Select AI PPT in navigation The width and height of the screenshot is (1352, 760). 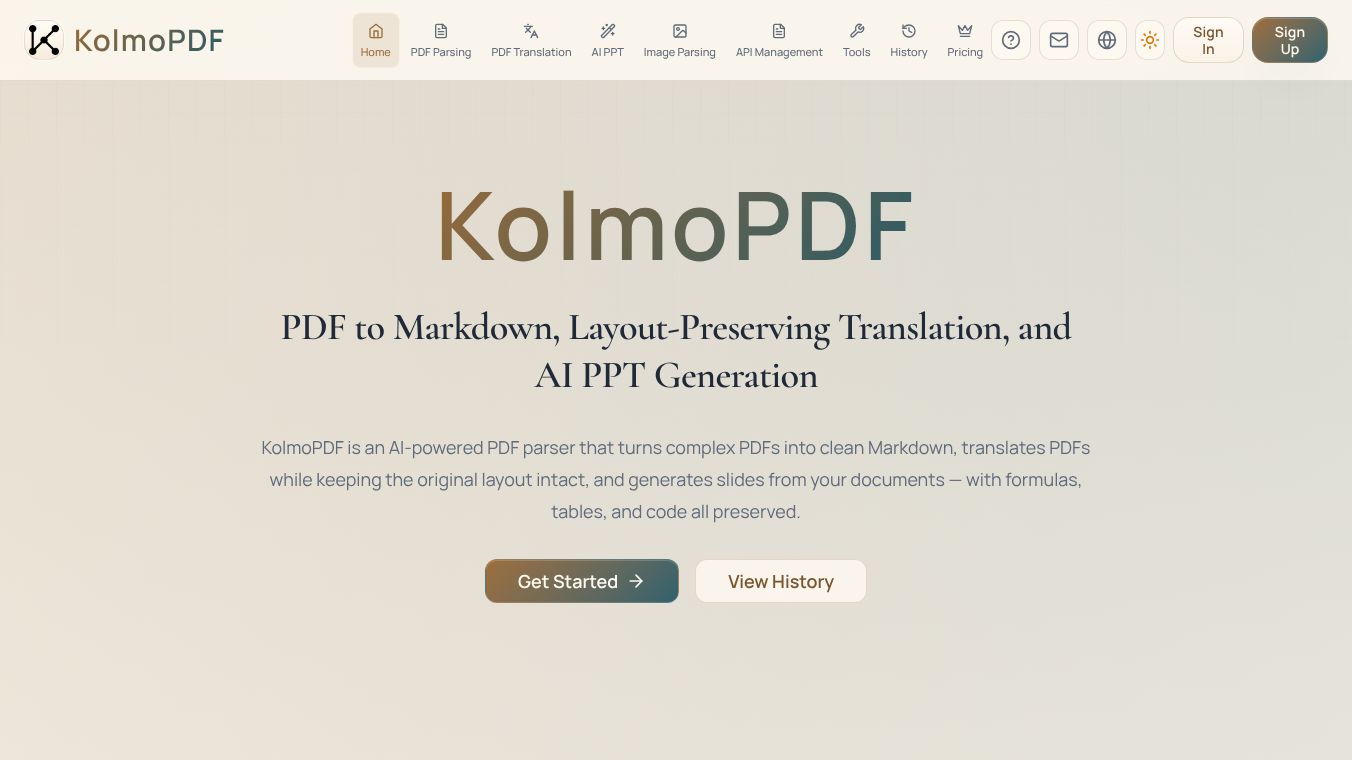pyautogui.click(x=607, y=40)
